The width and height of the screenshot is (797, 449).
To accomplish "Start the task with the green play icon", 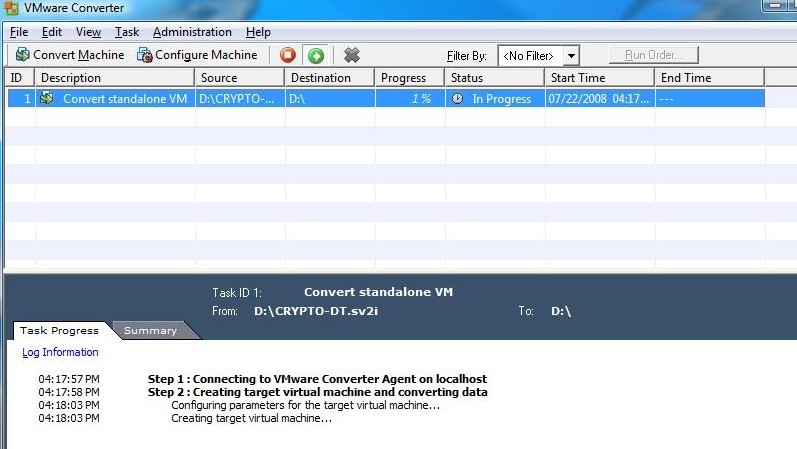I will pos(316,55).
